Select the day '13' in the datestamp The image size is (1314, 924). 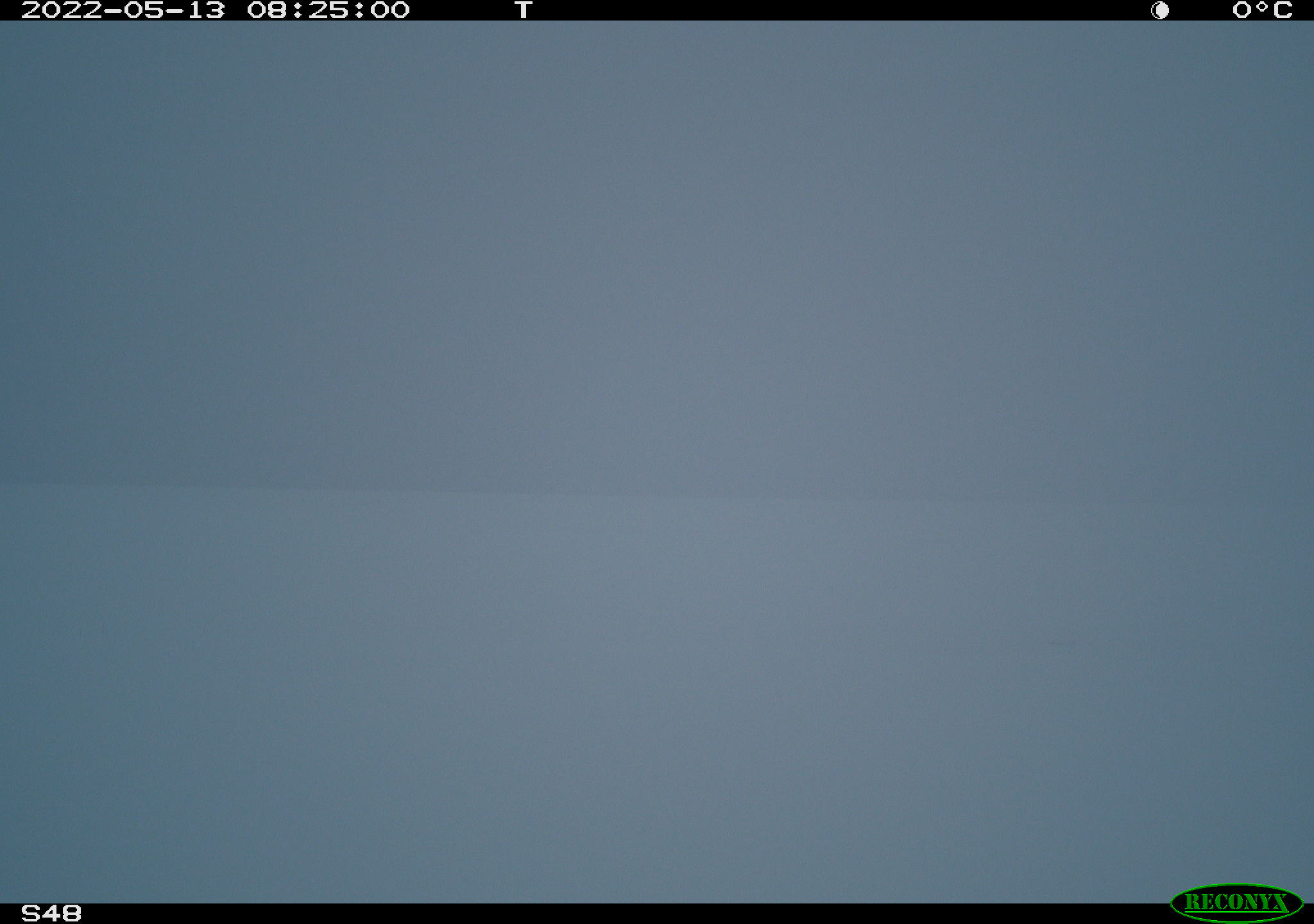point(207,10)
